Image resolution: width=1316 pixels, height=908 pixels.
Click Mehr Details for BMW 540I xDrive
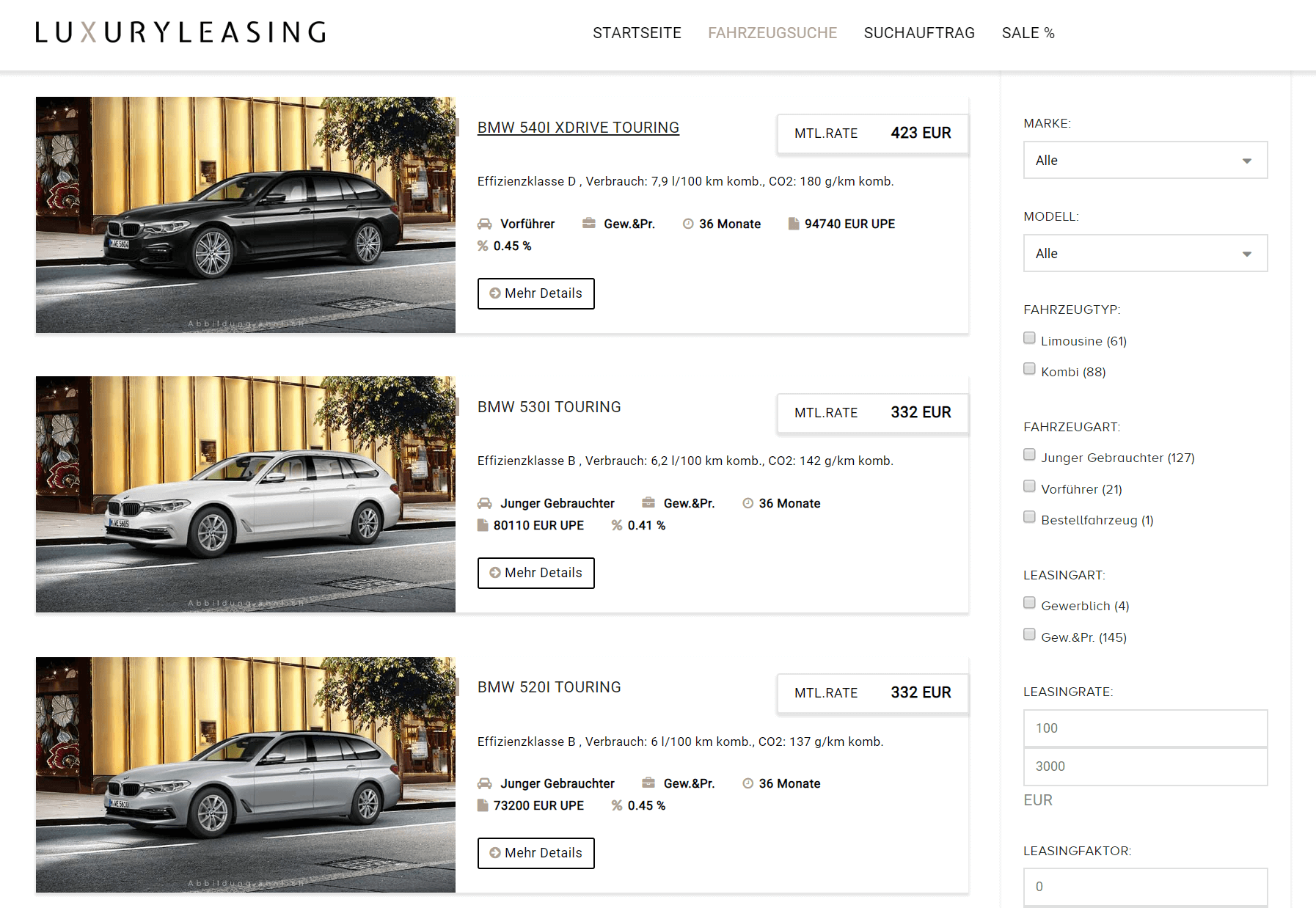[536, 293]
